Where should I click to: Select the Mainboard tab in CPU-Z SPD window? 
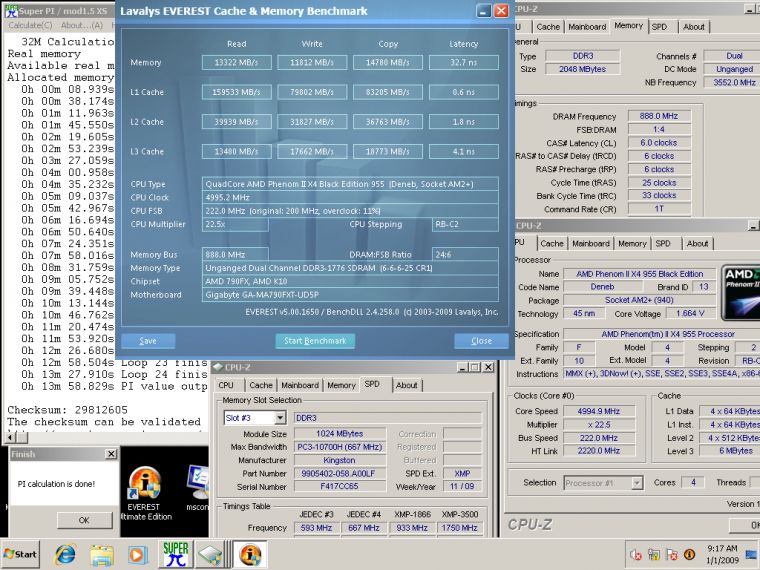[300, 385]
